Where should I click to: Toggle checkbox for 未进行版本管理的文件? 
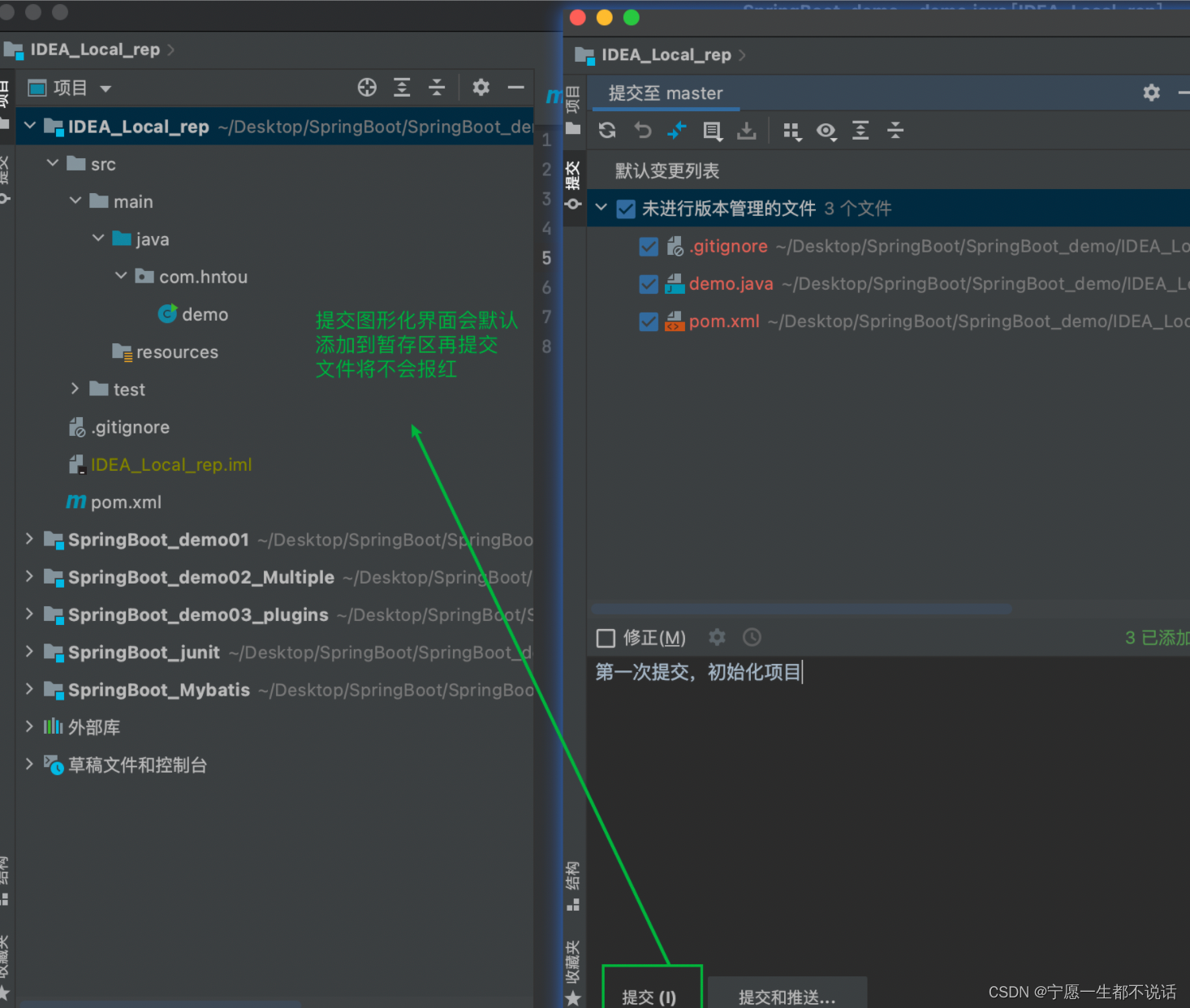[x=626, y=209]
